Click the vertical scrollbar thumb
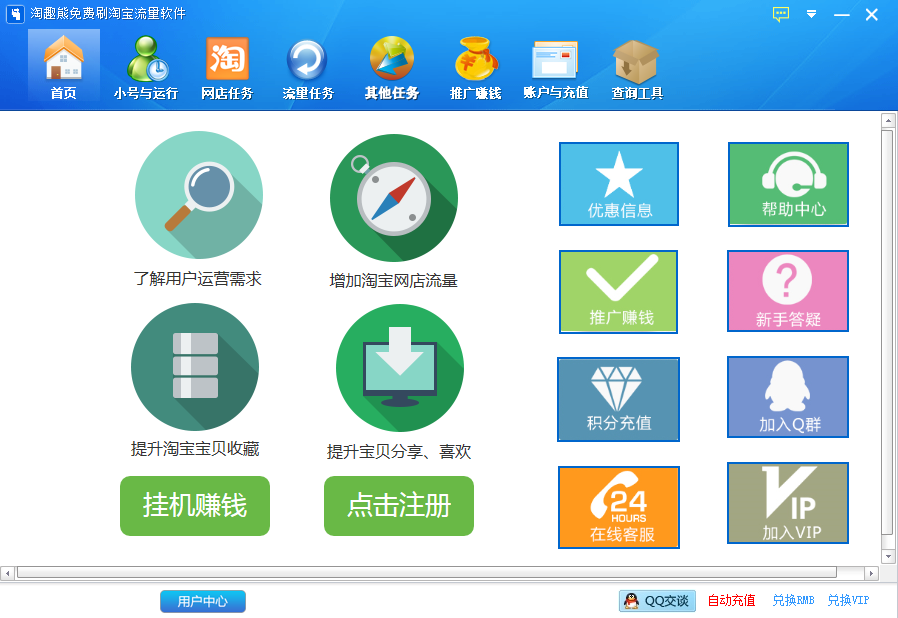This screenshot has width=898, height=618. coord(888,332)
